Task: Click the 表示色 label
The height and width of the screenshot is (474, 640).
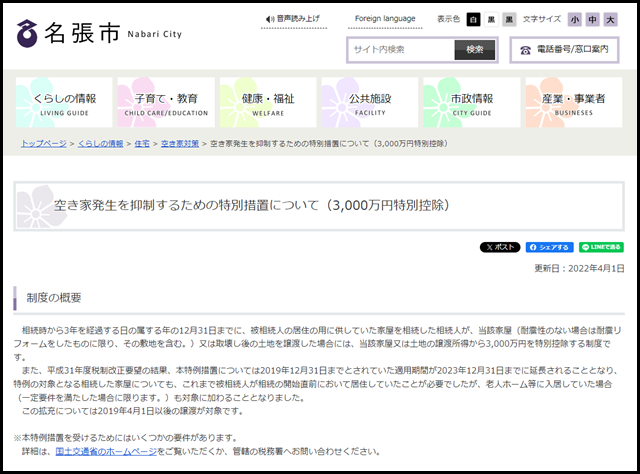Action: [448, 19]
